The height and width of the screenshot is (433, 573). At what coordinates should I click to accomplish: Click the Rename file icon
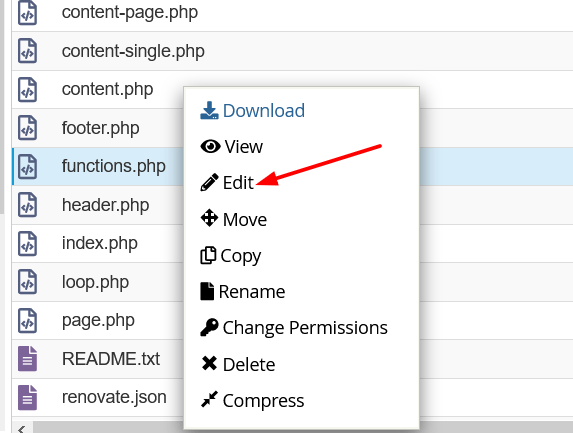click(x=207, y=291)
